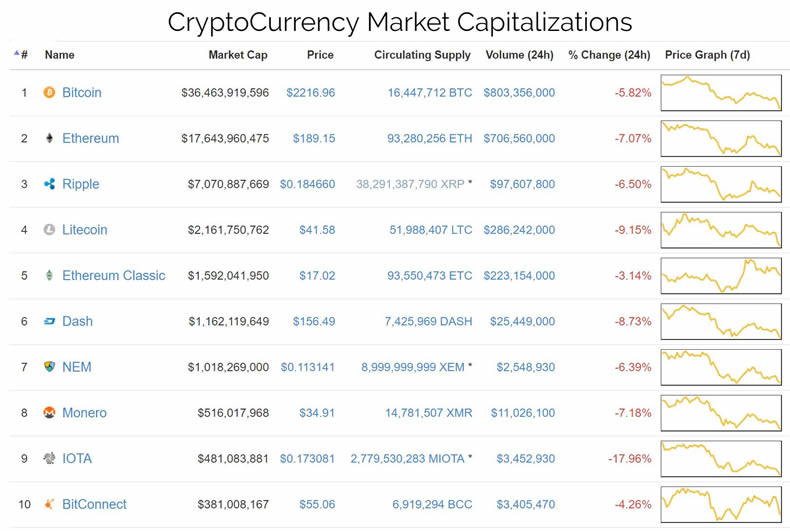Click the Ethereum Classic logo icon
The height and width of the screenshot is (531, 790).
[49, 276]
